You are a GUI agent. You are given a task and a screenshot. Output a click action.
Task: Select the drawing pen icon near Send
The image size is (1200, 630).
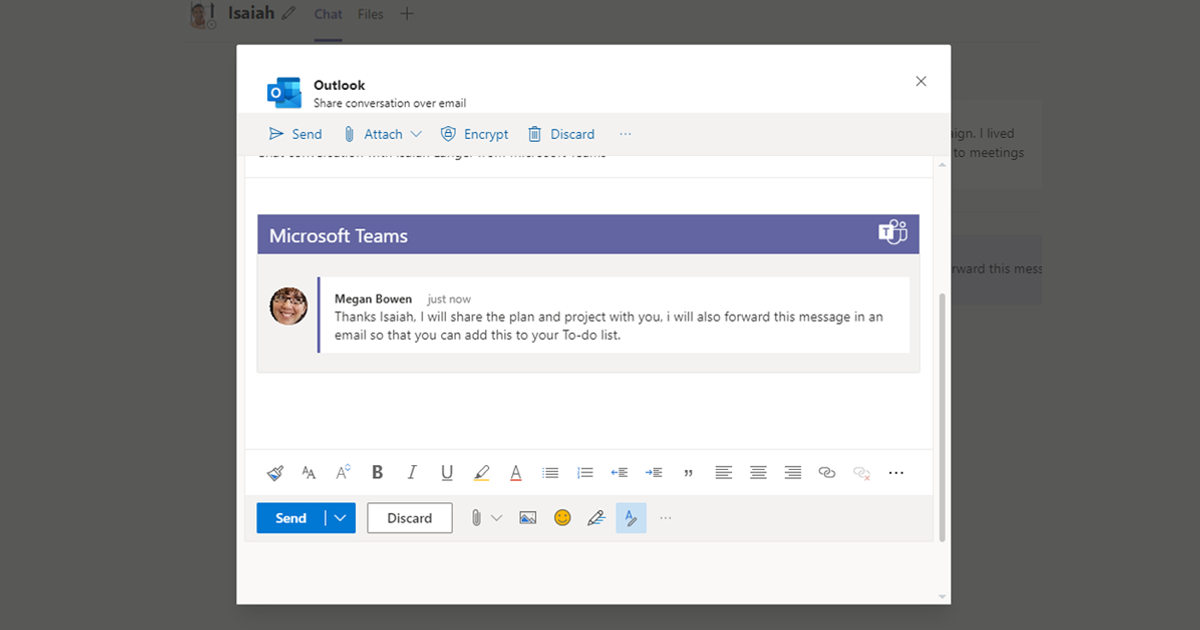(596, 517)
